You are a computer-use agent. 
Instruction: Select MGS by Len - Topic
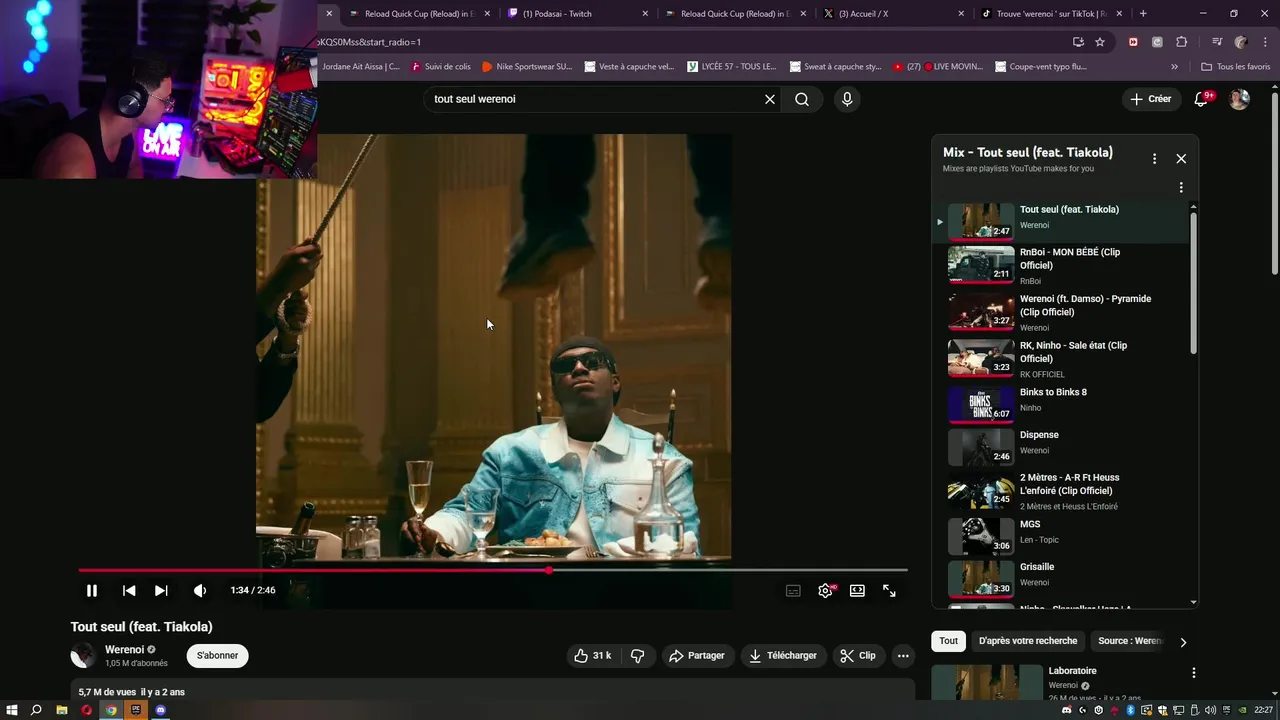pos(1060,536)
